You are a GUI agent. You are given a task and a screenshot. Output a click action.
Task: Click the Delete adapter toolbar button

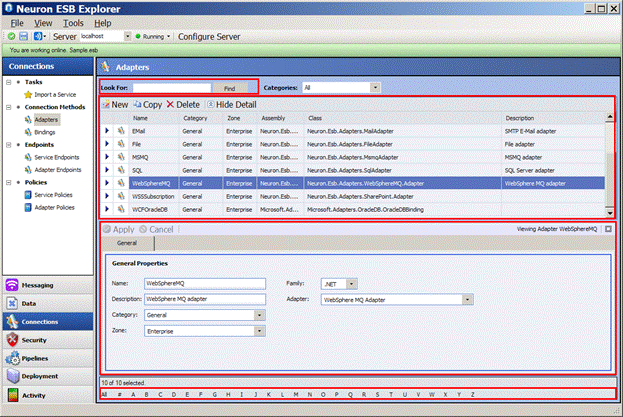(x=183, y=105)
